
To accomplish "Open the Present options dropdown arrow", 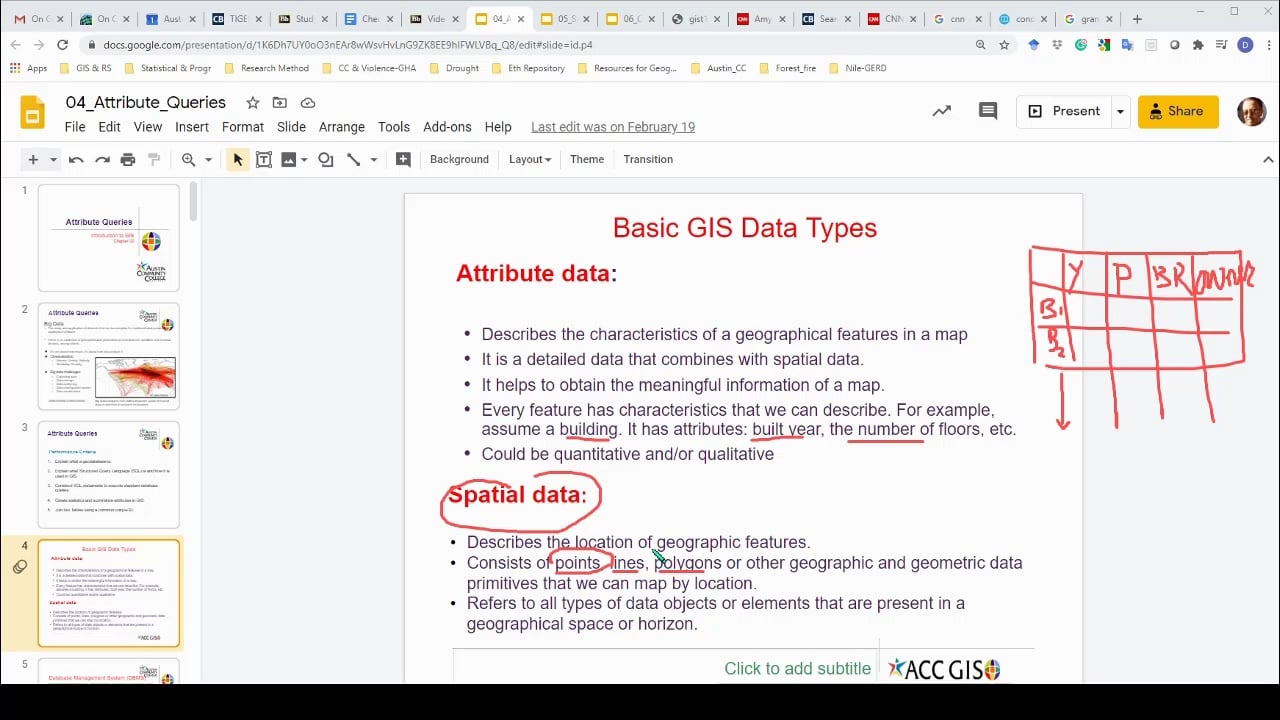I will [1120, 111].
